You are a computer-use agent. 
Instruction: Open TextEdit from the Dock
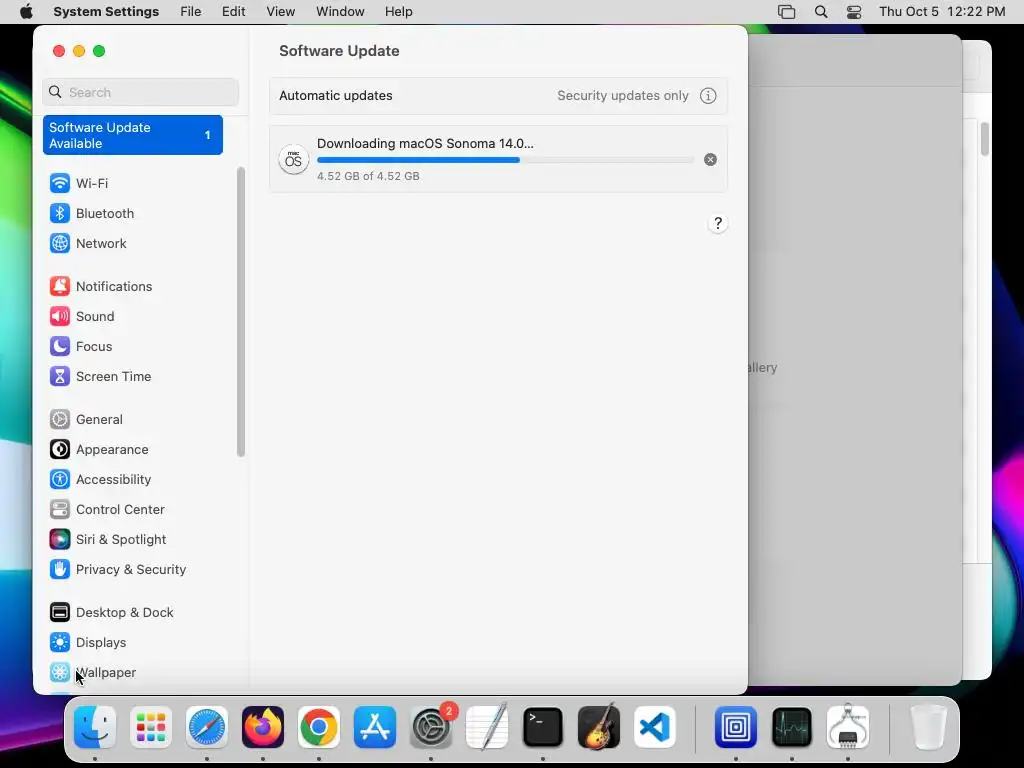[487, 727]
